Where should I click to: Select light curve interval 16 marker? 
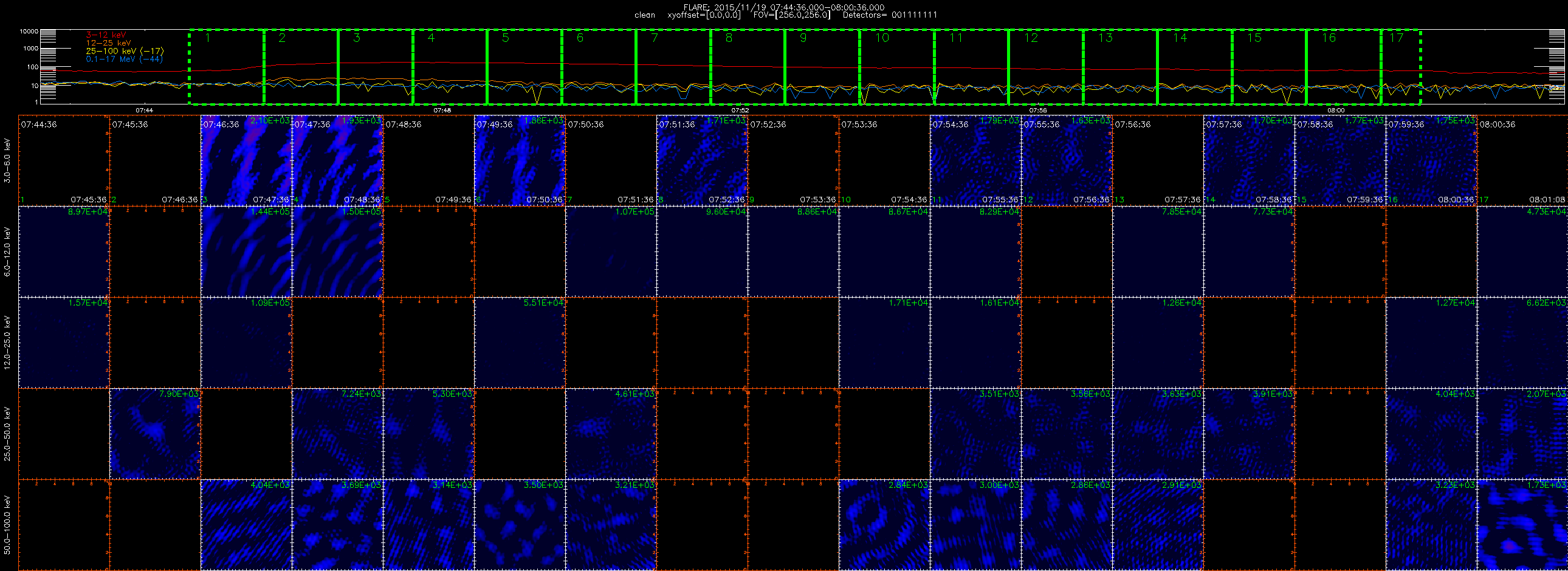(1328, 38)
